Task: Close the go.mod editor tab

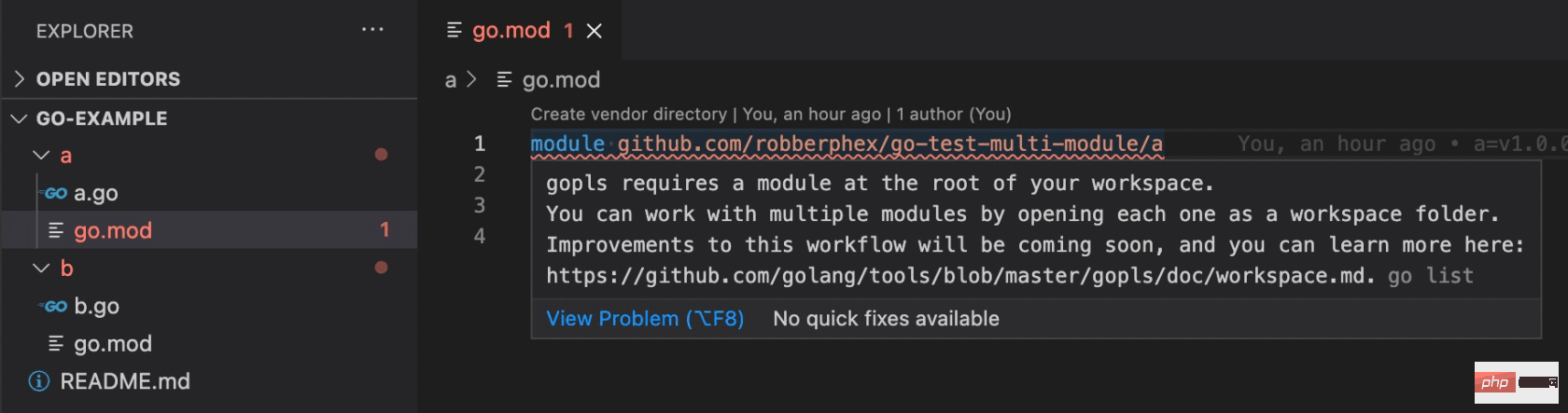Action: (x=594, y=31)
